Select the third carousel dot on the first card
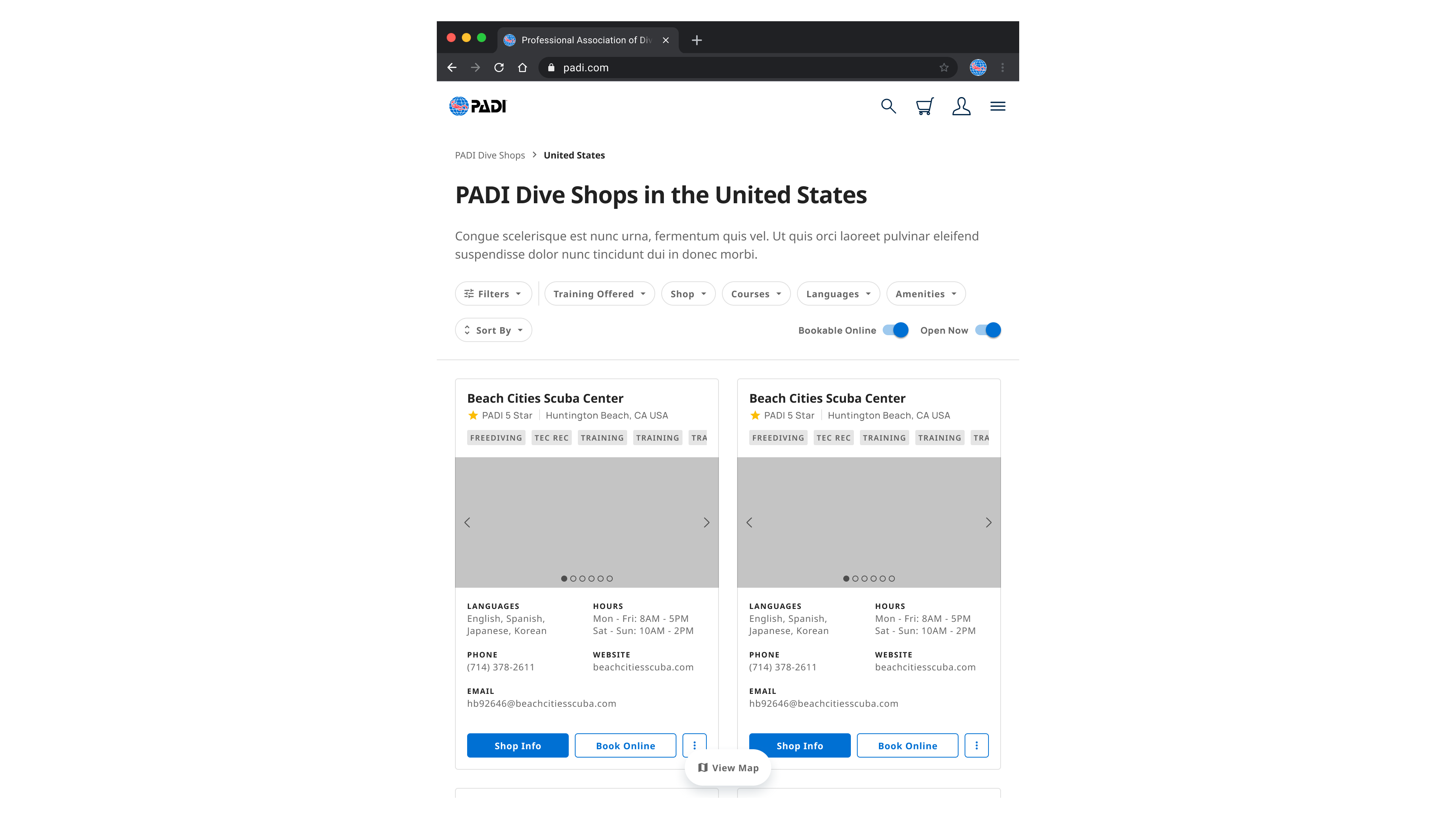1456x819 pixels. [x=582, y=578]
